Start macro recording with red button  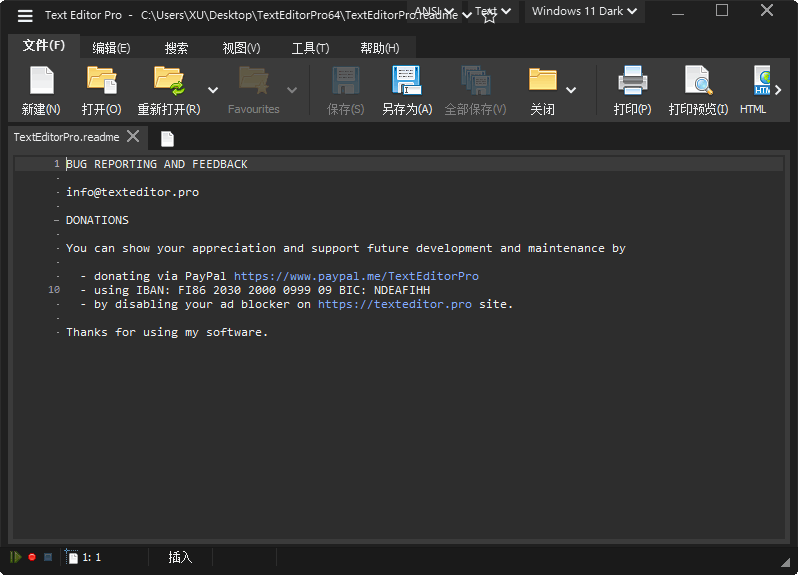coord(32,557)
